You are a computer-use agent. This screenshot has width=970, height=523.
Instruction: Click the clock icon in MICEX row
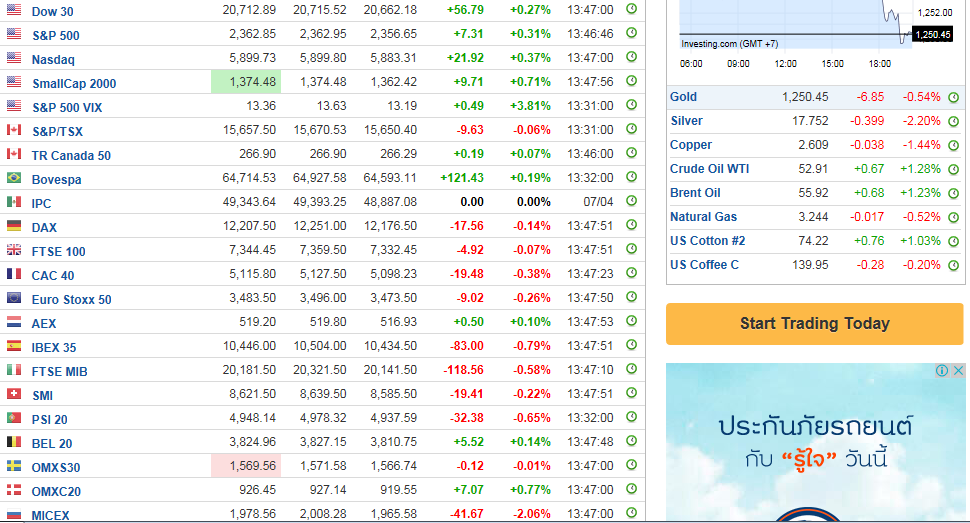pos(631,512)
